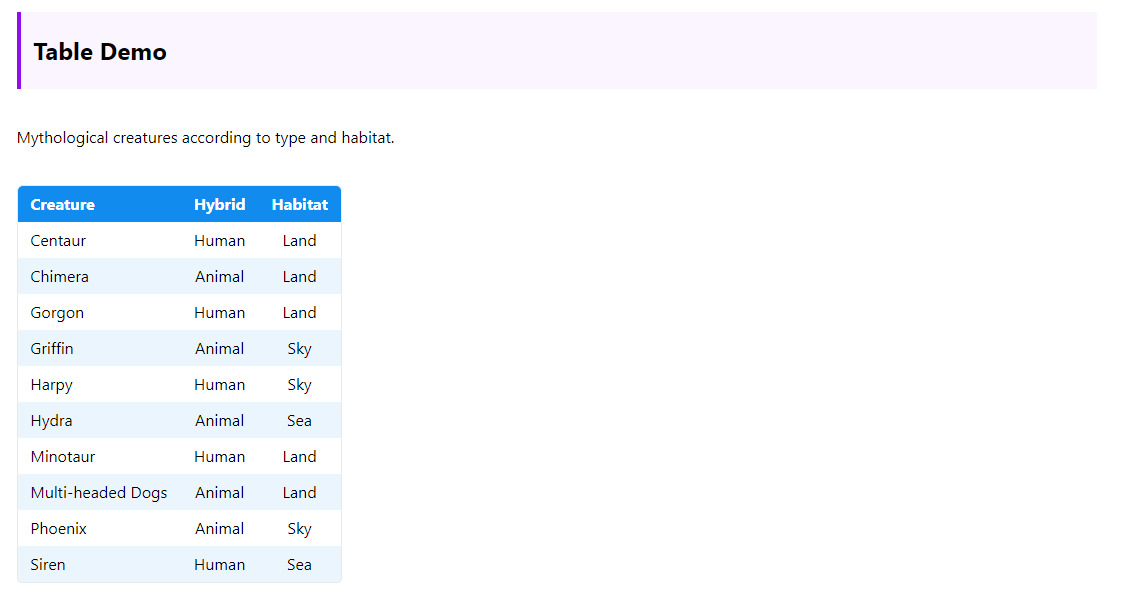Click the Mythological creatures description text
This screenshot has width=1129, height=596.
pyautogui.click(x=205, y=138)
